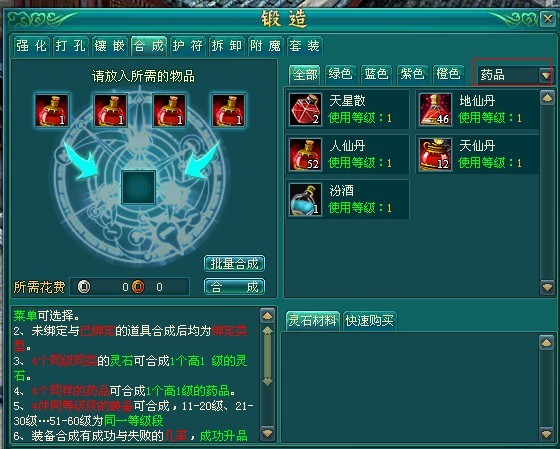Switch to the 强化 tab

(31, 46)
